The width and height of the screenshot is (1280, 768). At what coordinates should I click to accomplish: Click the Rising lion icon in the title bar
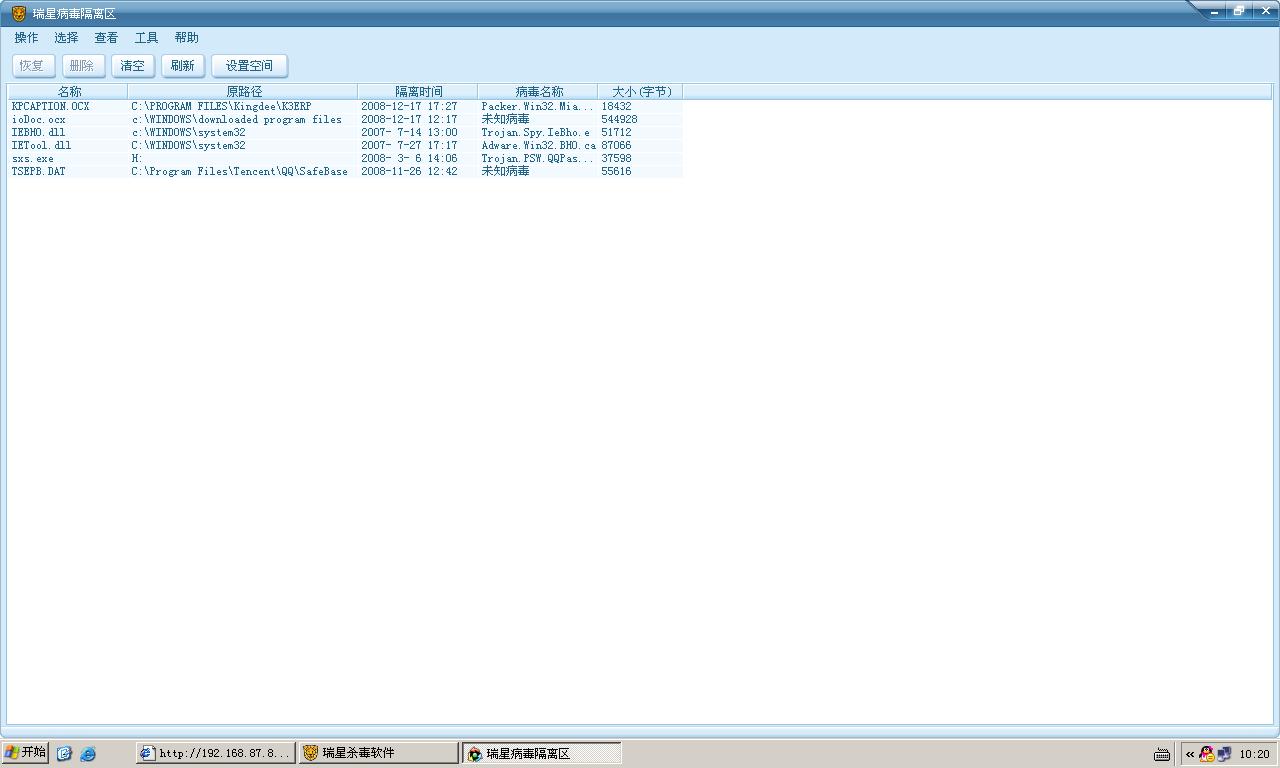[x=19, y=13]
